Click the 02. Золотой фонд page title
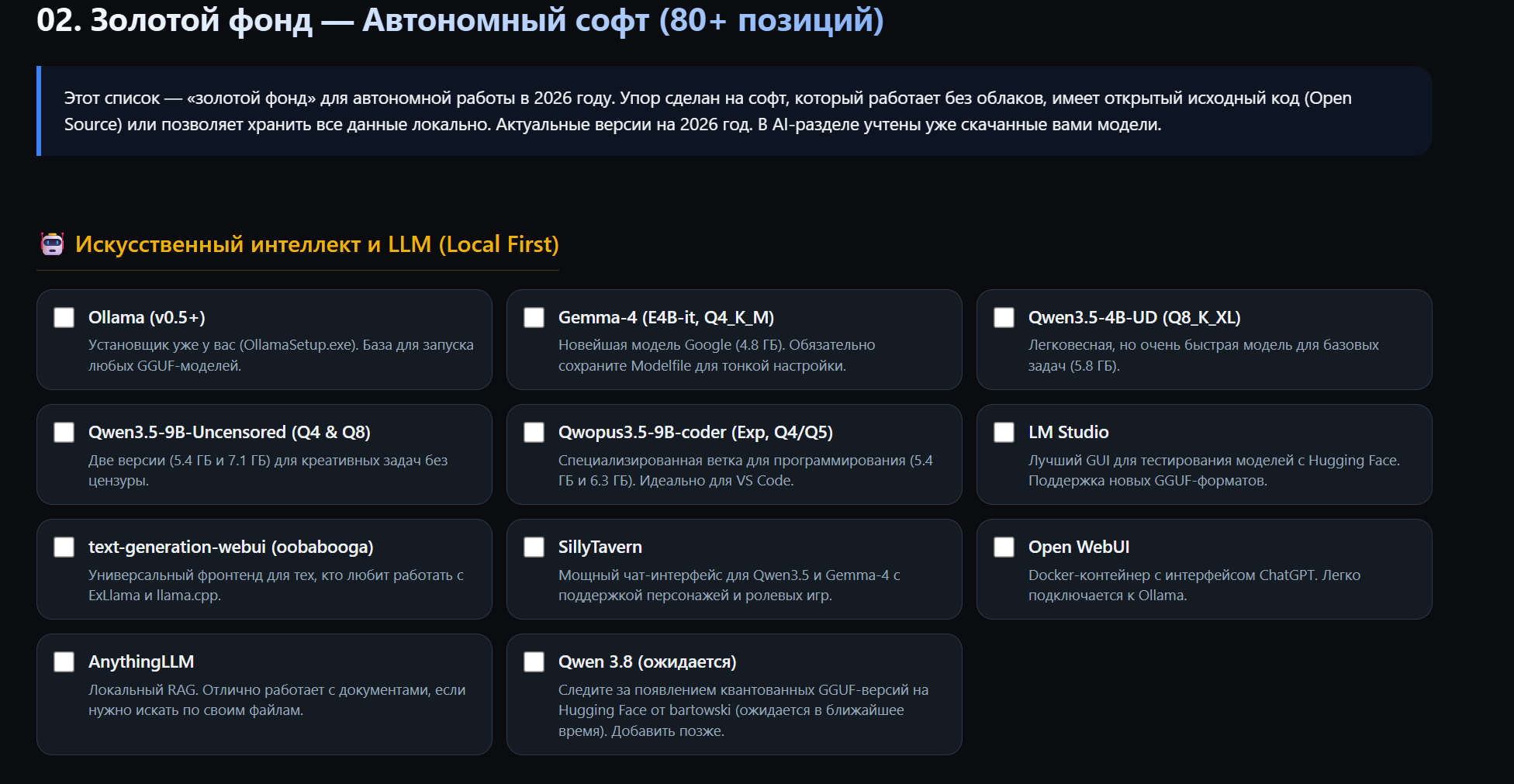 [460, 20]
